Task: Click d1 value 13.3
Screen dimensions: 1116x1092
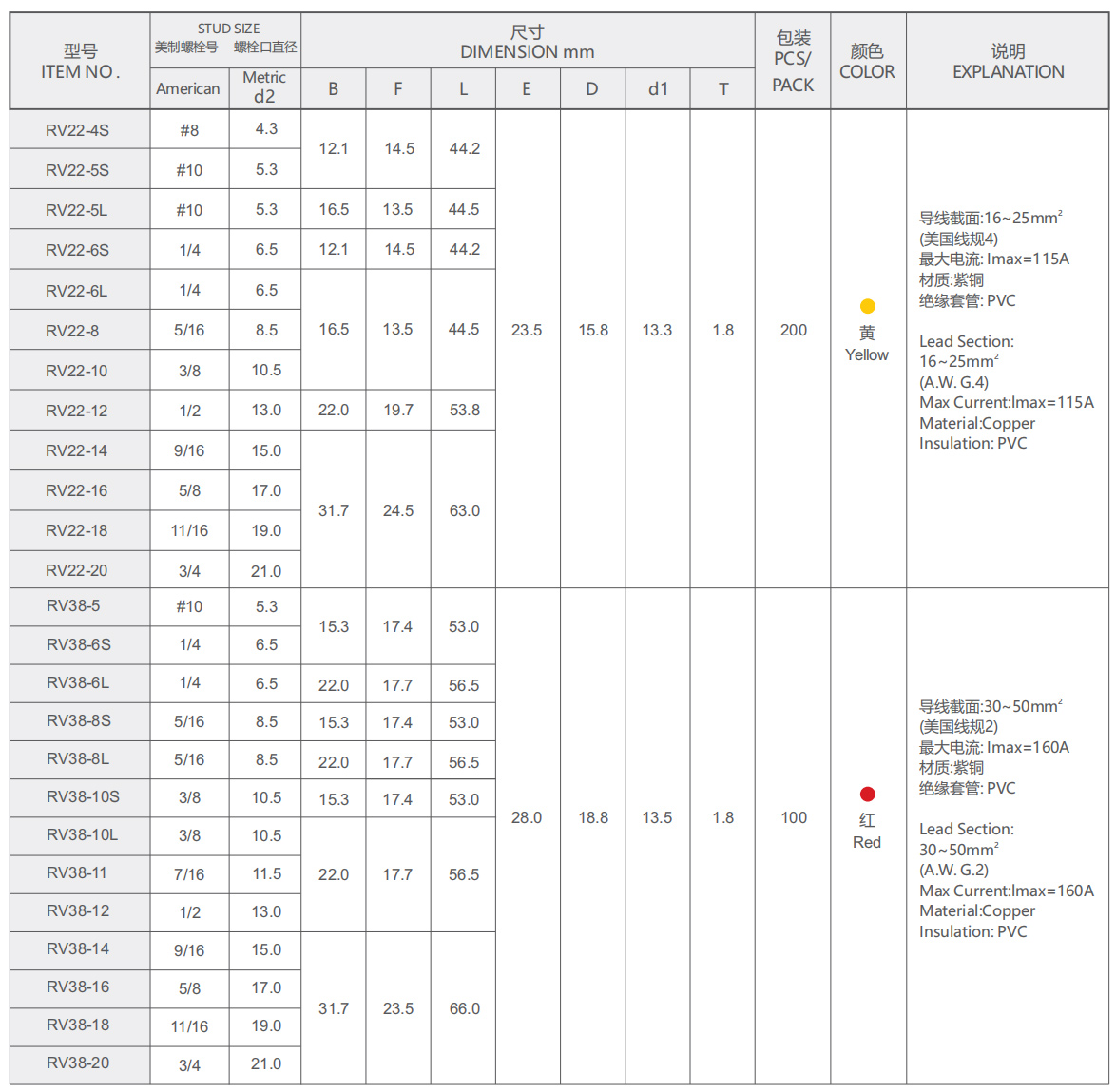Action: [x=657, y=330]
